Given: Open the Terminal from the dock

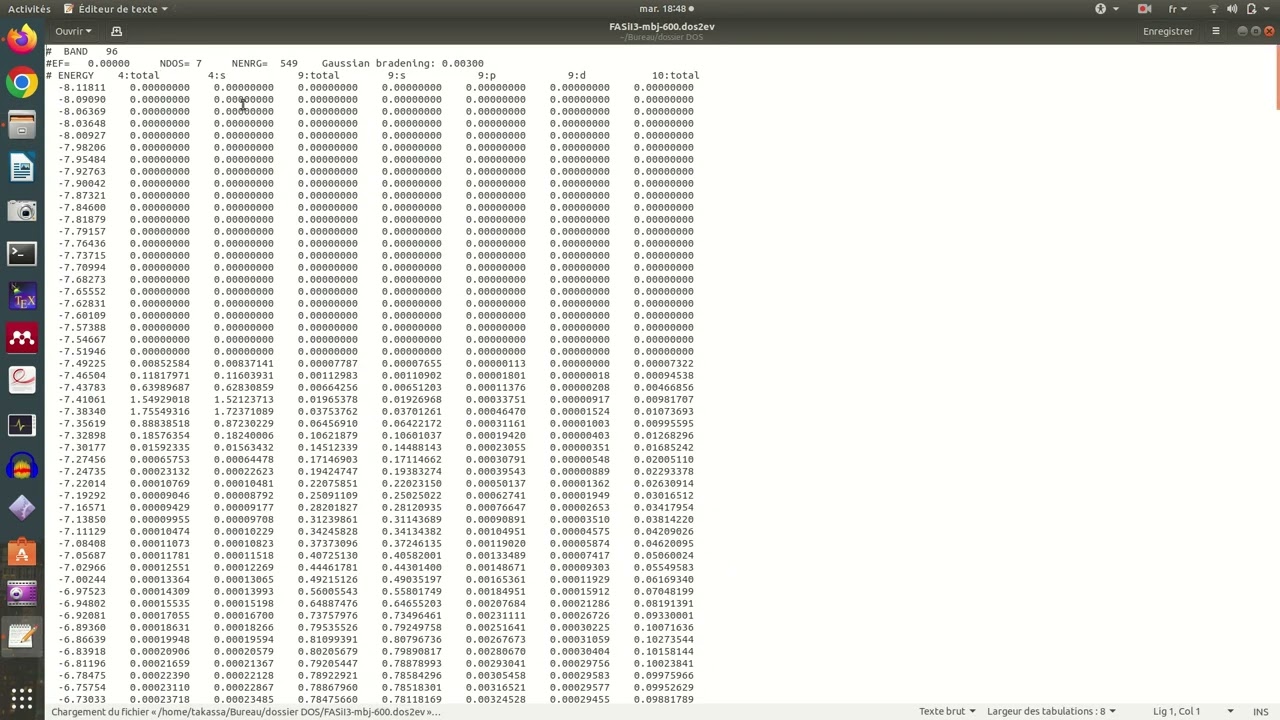Looking at the screenshot, I should click(22, 254).
